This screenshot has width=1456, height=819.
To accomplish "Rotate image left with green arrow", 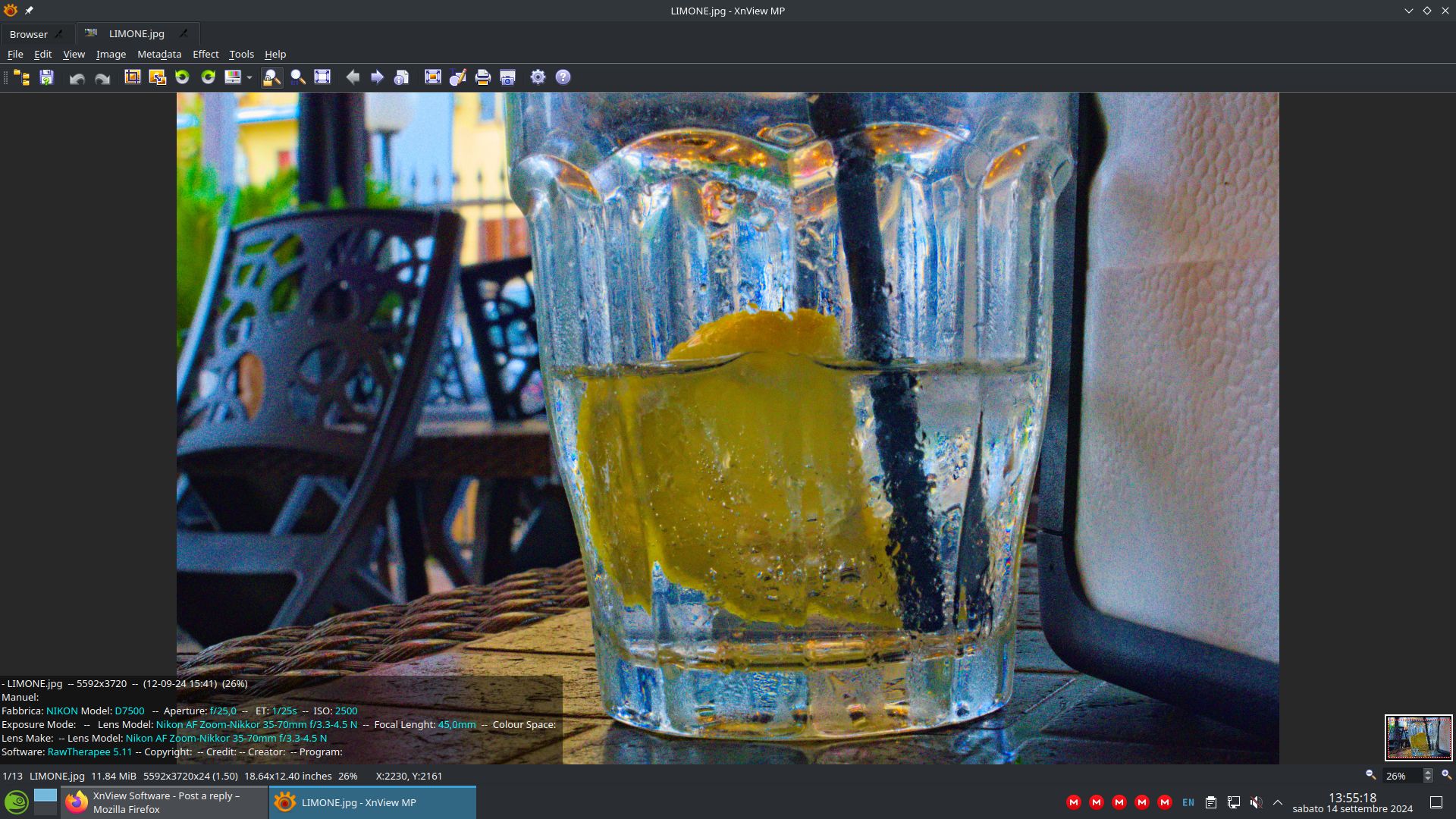I will 182,77.
